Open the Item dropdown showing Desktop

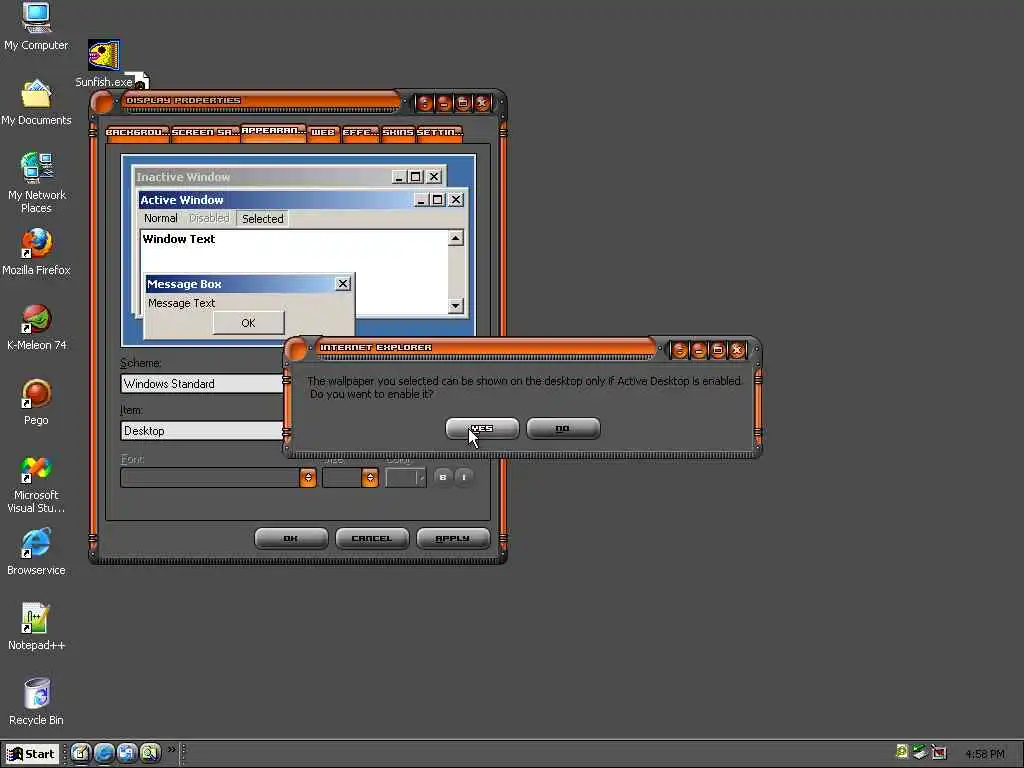pyautogui.click(x=202, y=430)
